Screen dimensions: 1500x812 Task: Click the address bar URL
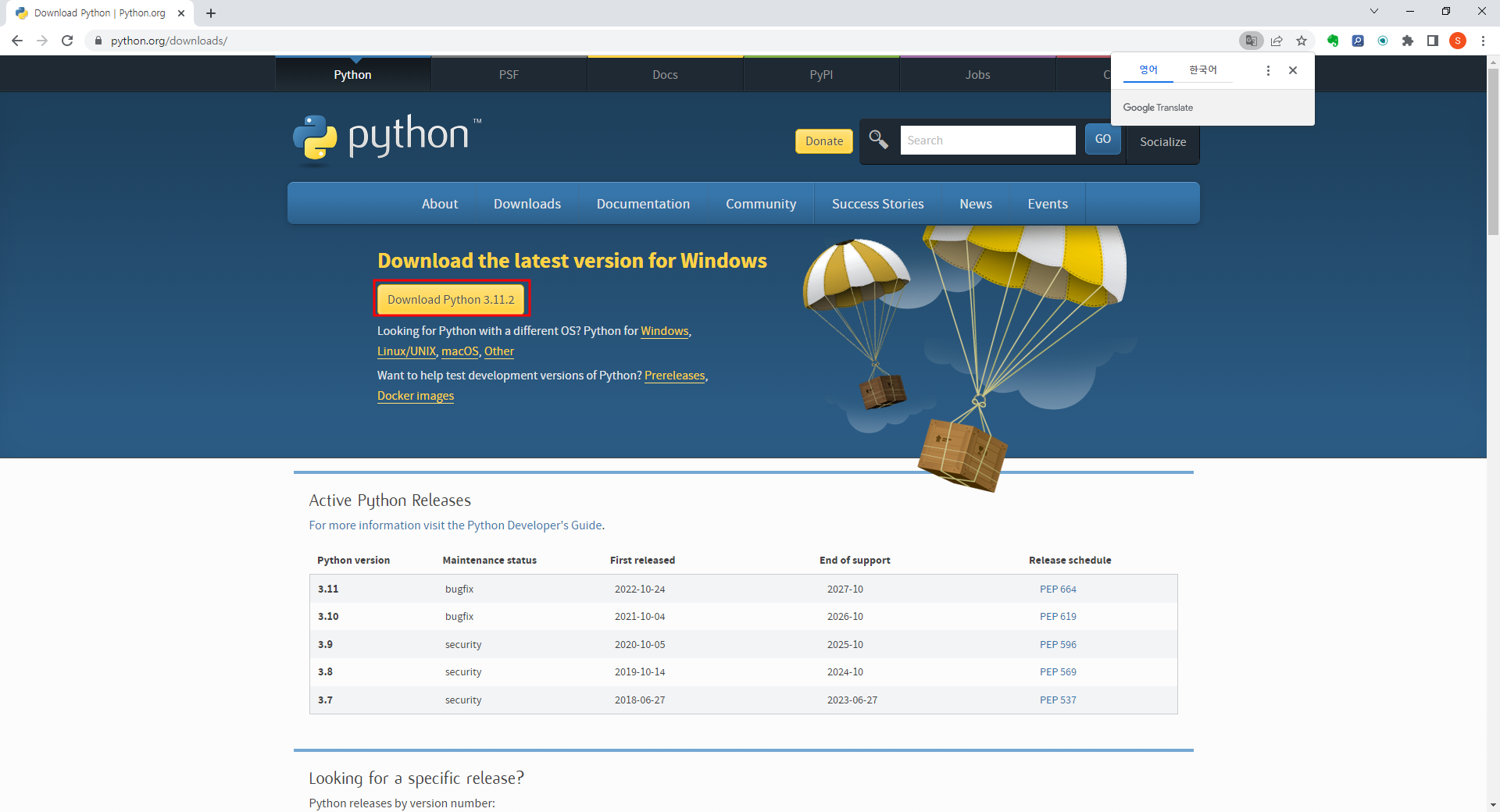(x=169, y=41)
